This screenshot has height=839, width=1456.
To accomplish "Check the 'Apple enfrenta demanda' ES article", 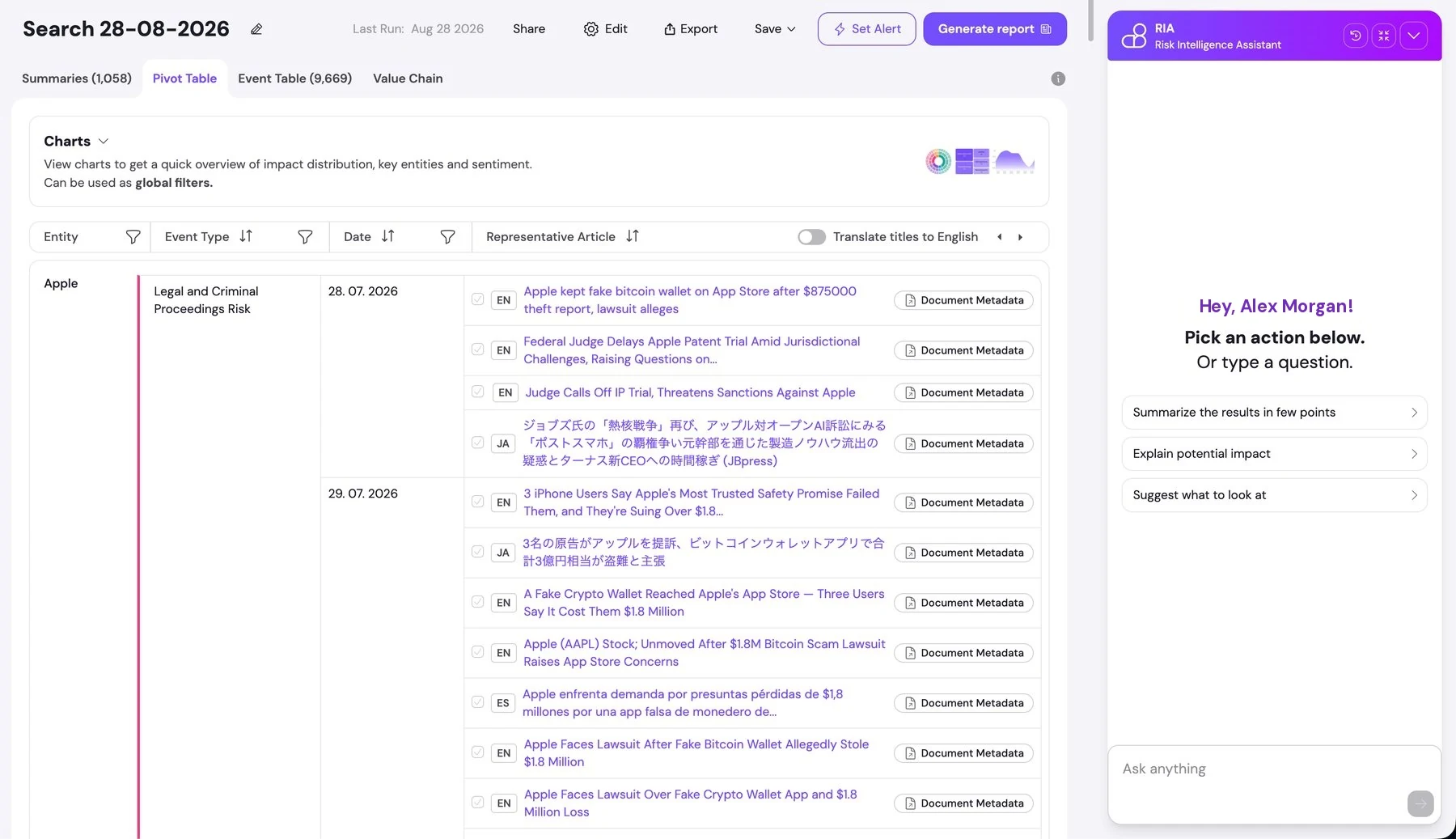I will (x=478, y=702).
